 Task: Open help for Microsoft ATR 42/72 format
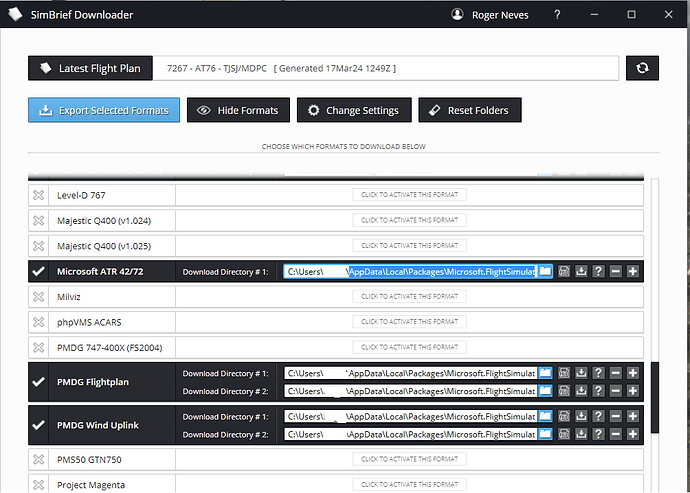tap(598, 271)
